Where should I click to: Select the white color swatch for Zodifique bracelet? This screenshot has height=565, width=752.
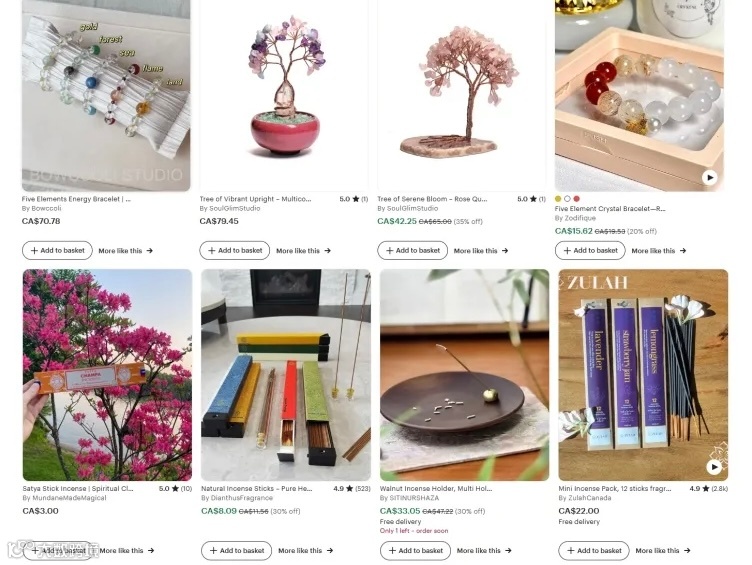(567, 199)
